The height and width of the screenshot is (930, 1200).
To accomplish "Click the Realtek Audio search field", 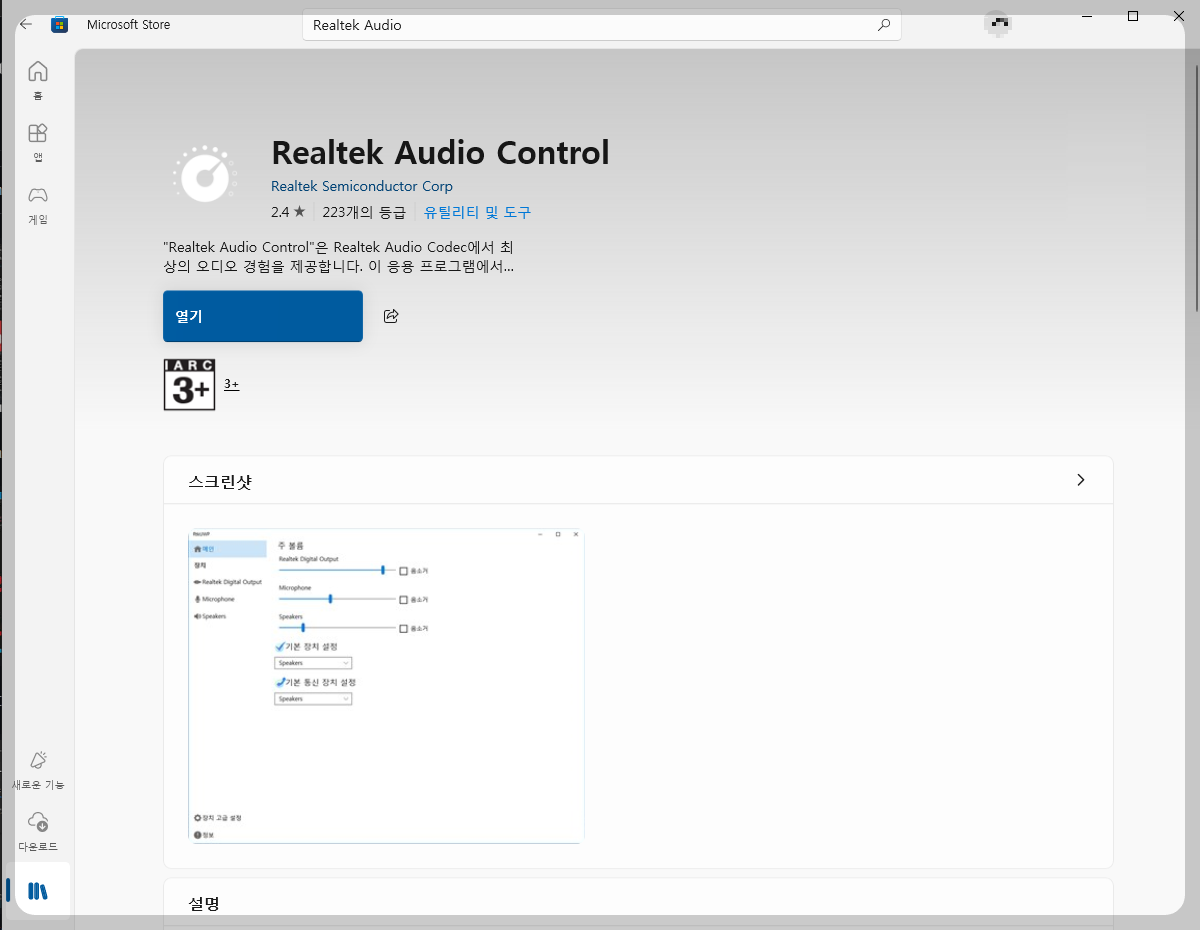I will pos(602,25).
